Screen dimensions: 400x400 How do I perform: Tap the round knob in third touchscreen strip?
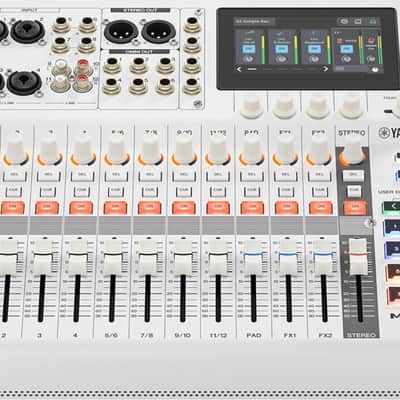point(313,59)
